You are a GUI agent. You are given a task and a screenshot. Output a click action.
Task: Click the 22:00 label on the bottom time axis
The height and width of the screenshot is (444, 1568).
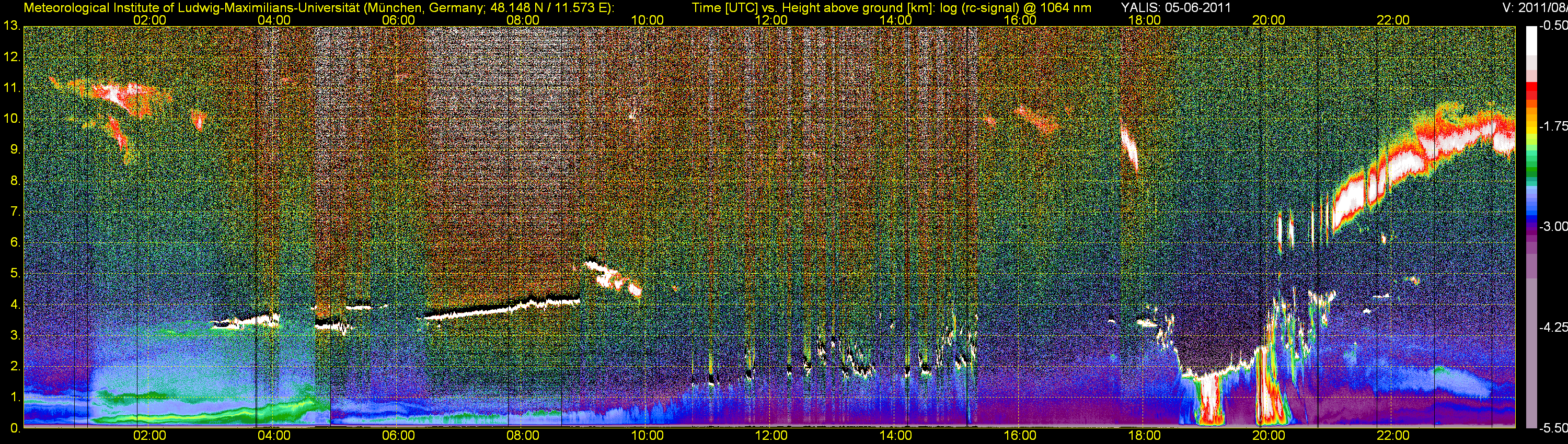[1393, 436]
